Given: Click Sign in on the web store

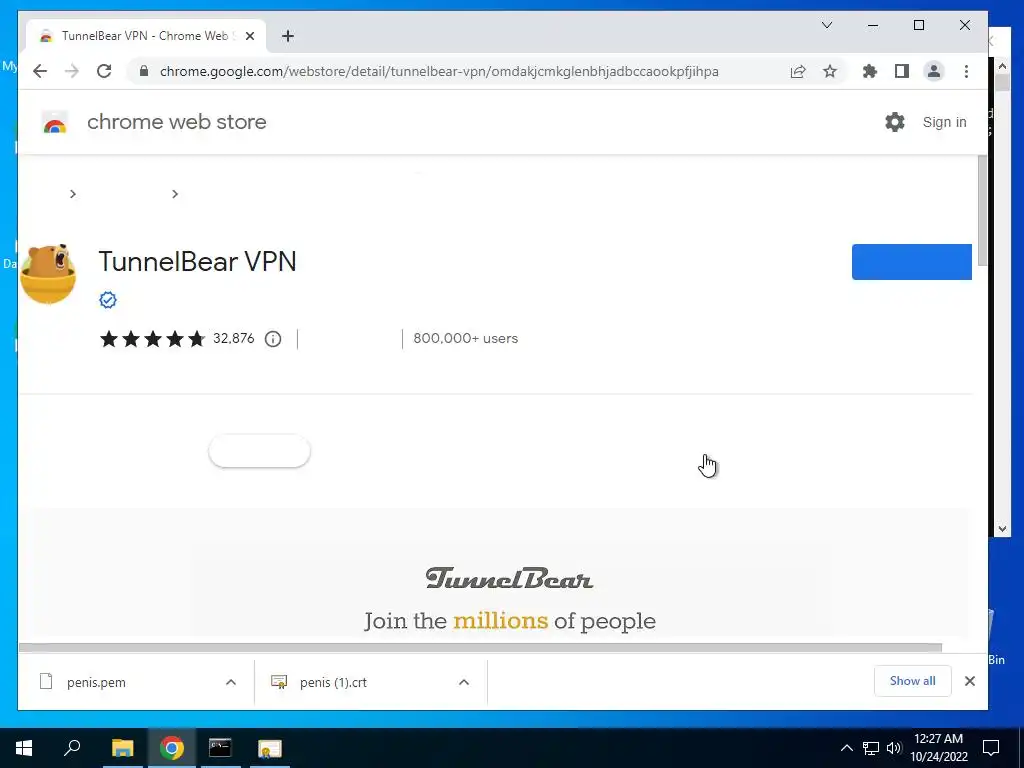Looking at the screenshot, I should click(944, 122).
